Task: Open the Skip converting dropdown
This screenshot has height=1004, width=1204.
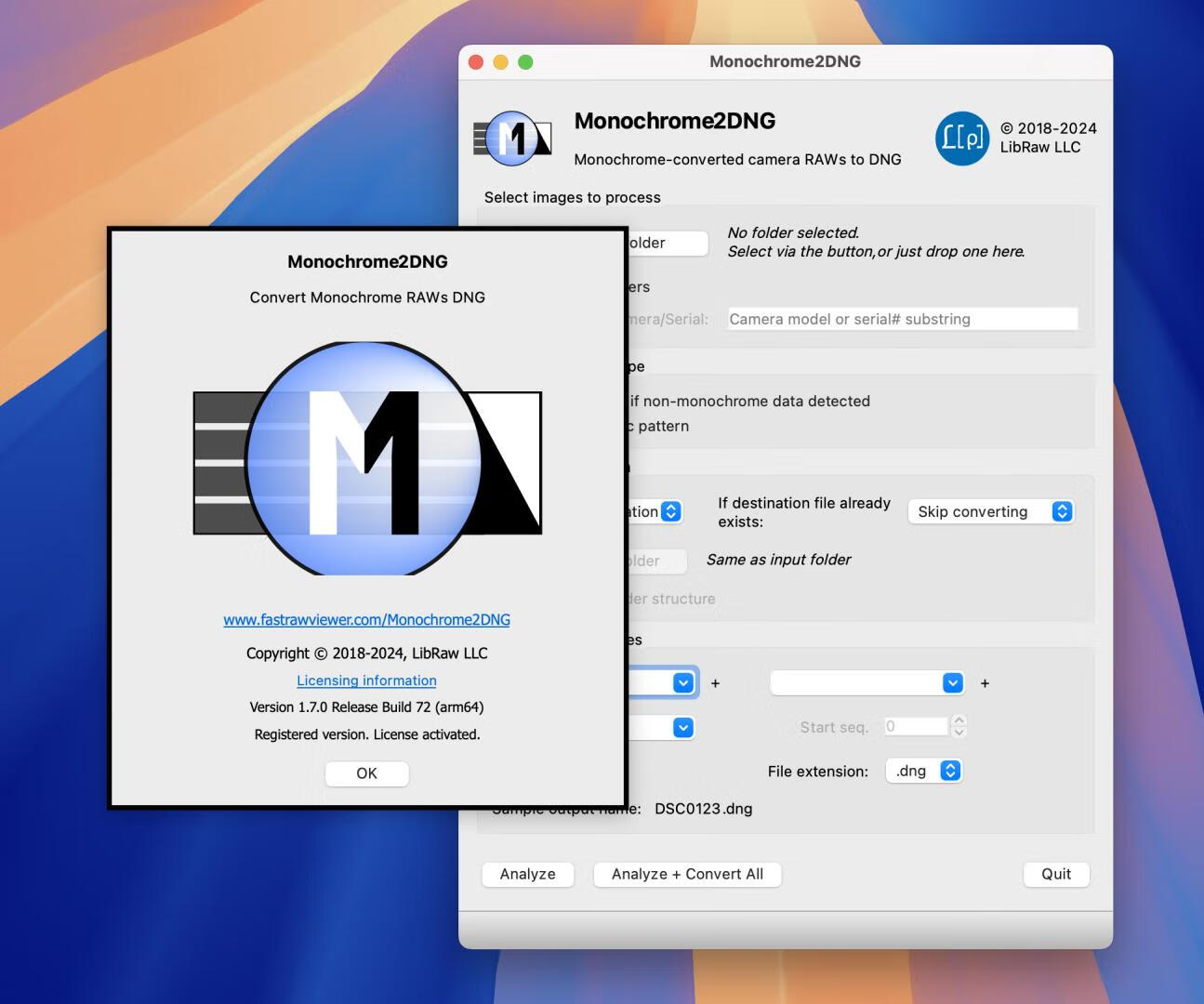Action: coord(991,511)
